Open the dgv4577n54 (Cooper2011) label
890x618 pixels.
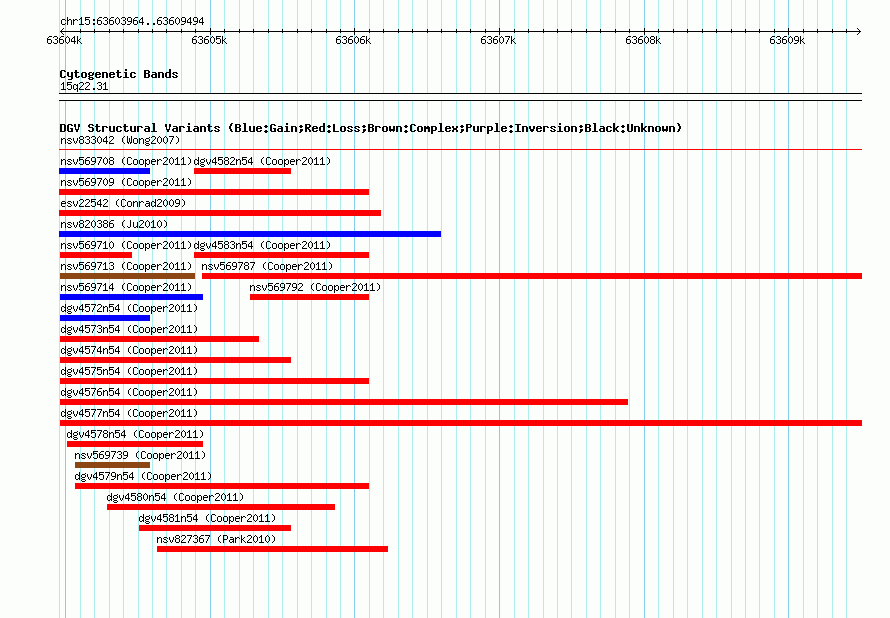pos(129,413)
